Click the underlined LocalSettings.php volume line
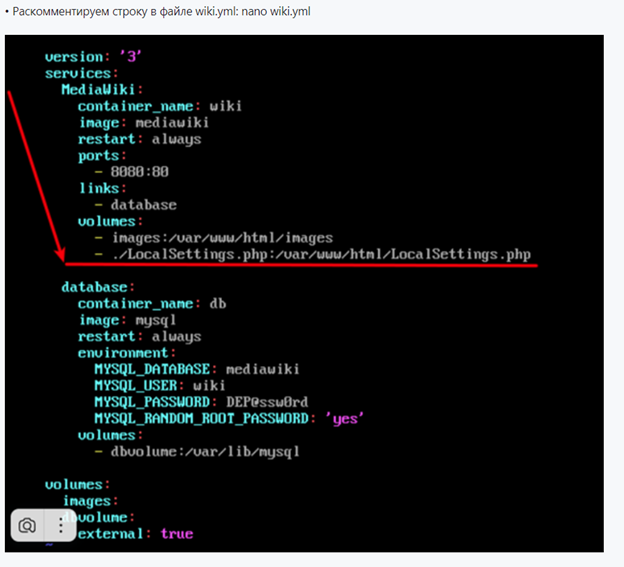This screenshot has height=567, width=624. pyautogui.click(x=320, y=255)
